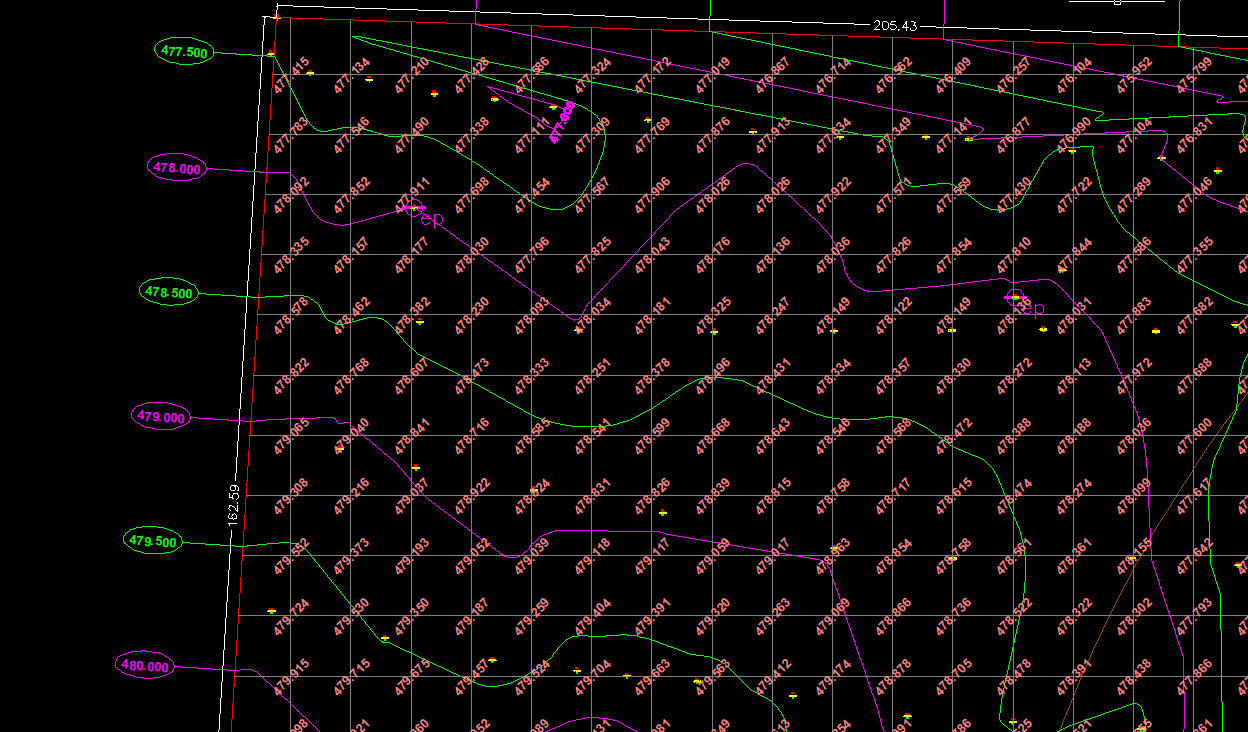Screen dimensions: 1248x732
Task: Click spot elevation 477.490
Action: pos(412,136)
